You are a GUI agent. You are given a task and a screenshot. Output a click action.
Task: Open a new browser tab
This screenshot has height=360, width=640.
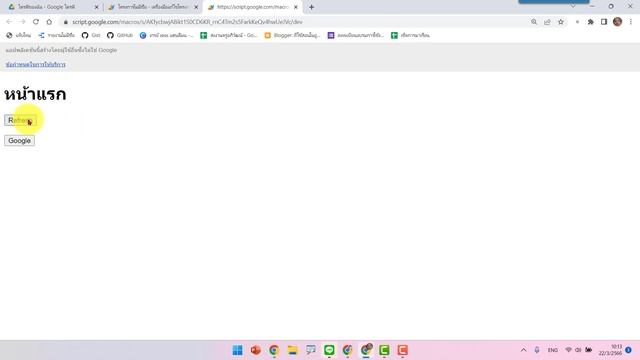[x=311, y=7]
